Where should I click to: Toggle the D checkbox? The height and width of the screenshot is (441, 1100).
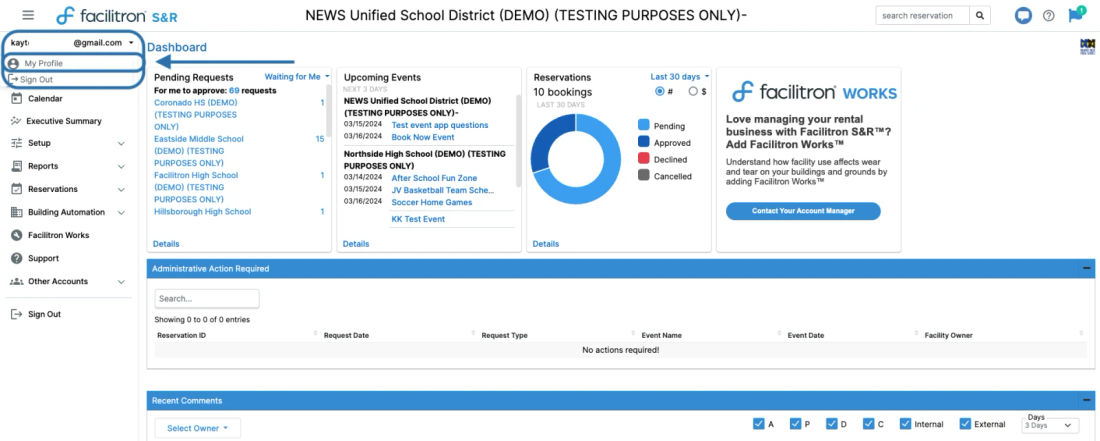[831, 423]
